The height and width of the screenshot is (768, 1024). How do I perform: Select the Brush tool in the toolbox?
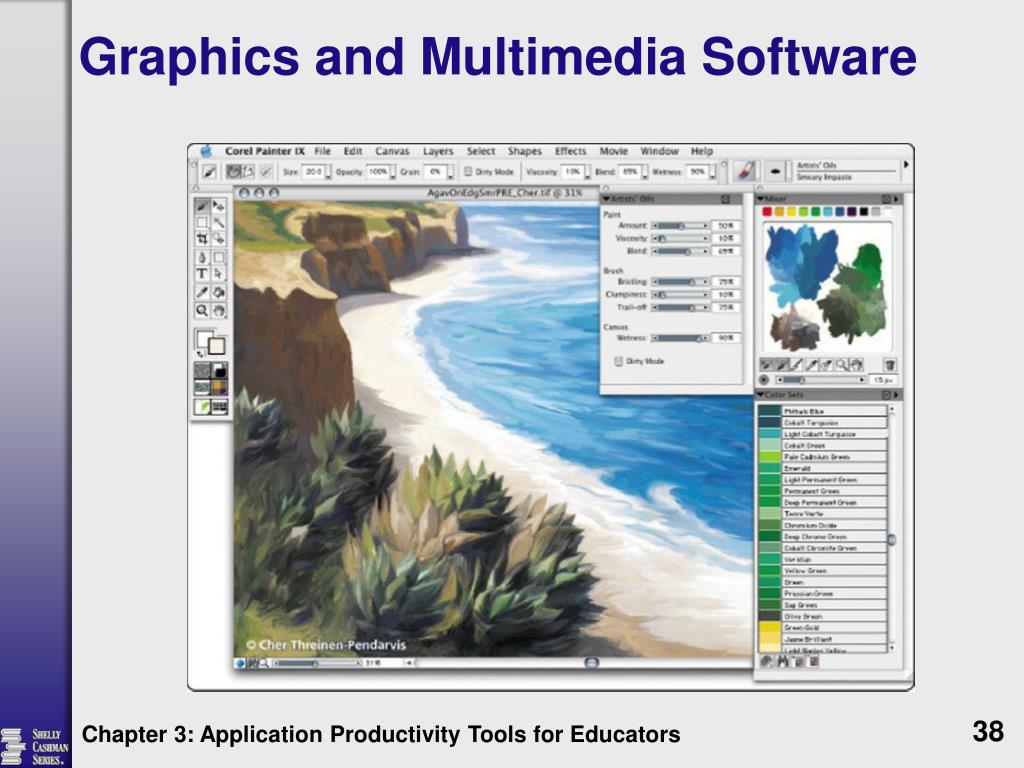(x=202, y=206)
